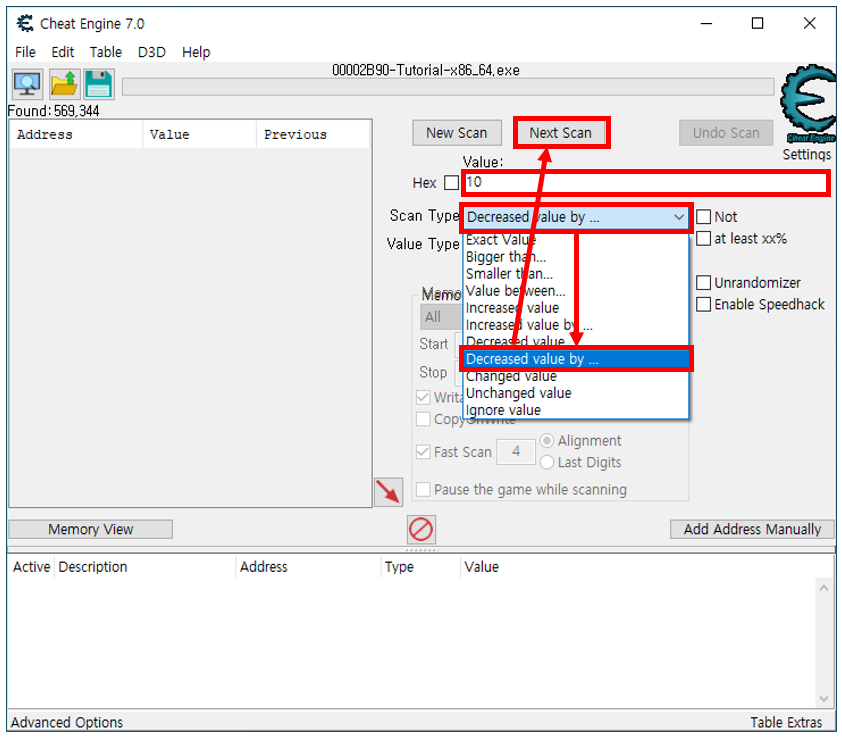Viewport: 842px width, 739px height.
Task: Click the Previous column header
Action: click(x=314, y=135)
